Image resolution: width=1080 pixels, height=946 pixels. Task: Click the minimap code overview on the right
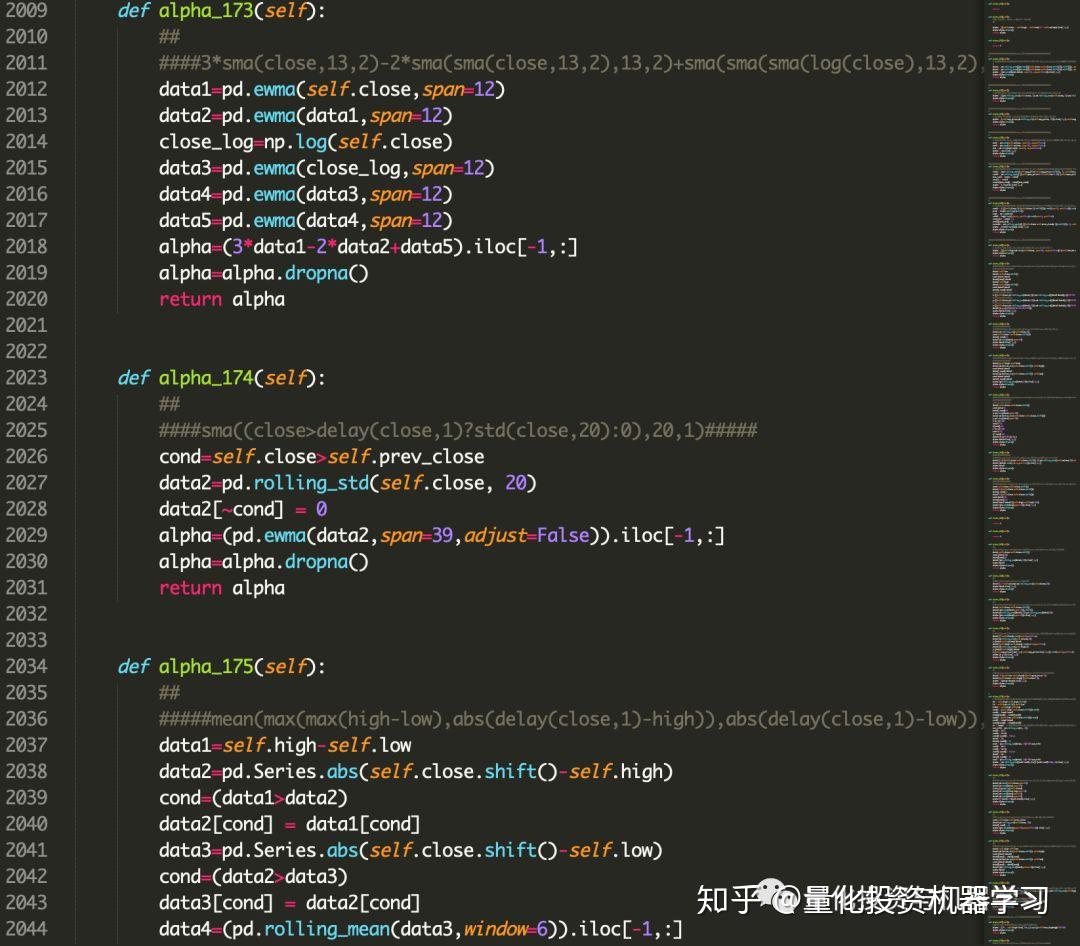1032,473
